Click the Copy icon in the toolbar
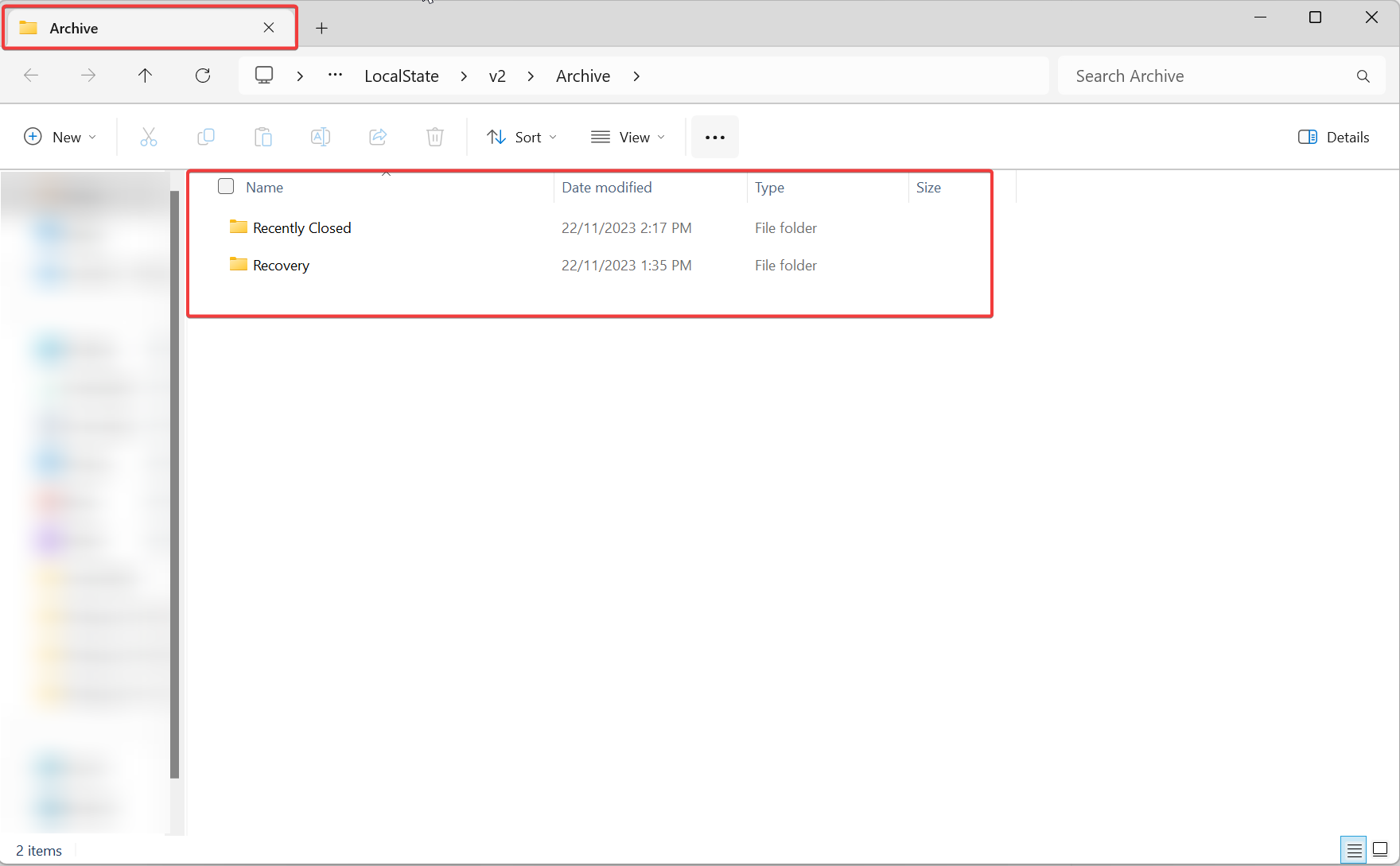The image size is (1400, 866). 206,137
